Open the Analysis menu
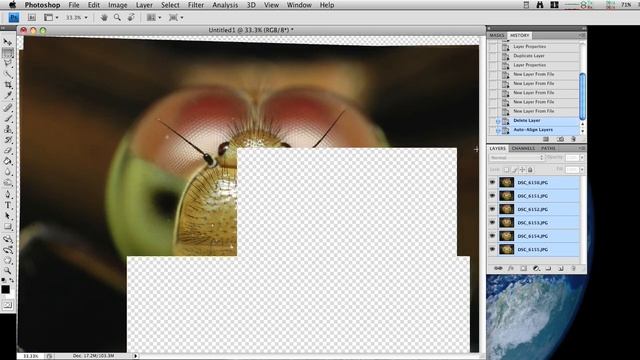Viewport: 640px width, 360px height. [225, 5]
